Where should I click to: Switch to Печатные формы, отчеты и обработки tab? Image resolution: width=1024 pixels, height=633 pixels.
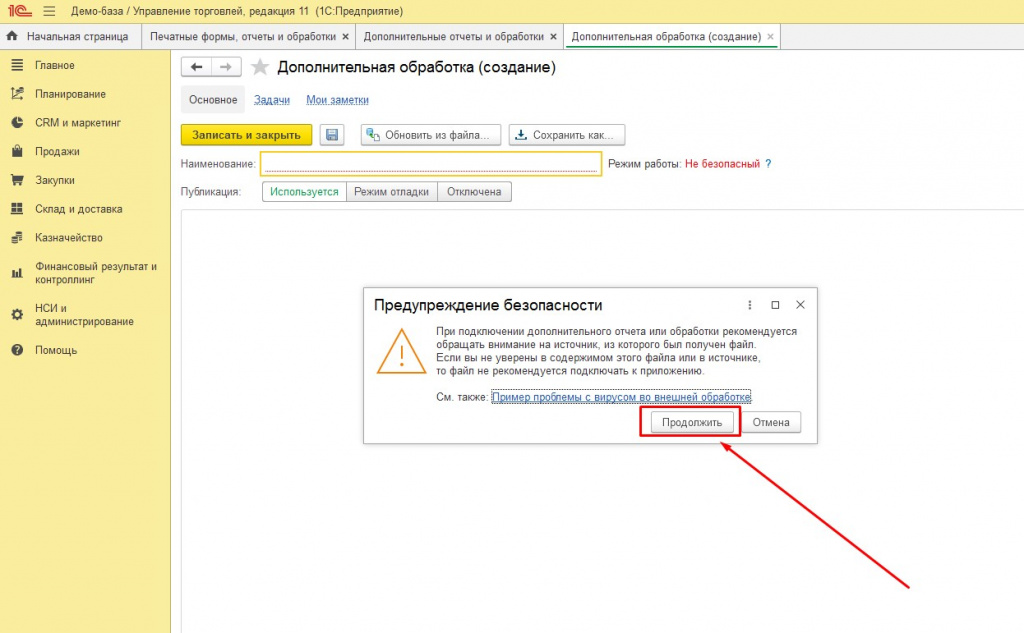click(243, 37)
